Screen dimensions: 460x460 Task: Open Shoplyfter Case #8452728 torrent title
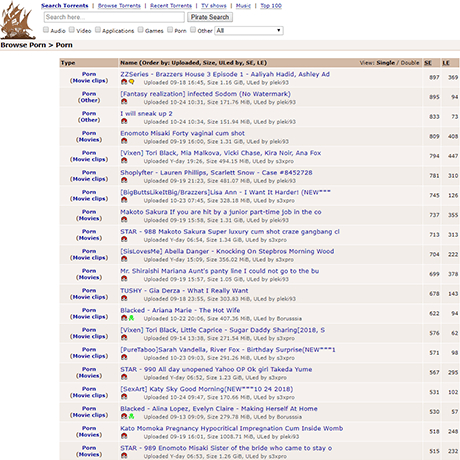pyautogui.click(x=216, y=172)
